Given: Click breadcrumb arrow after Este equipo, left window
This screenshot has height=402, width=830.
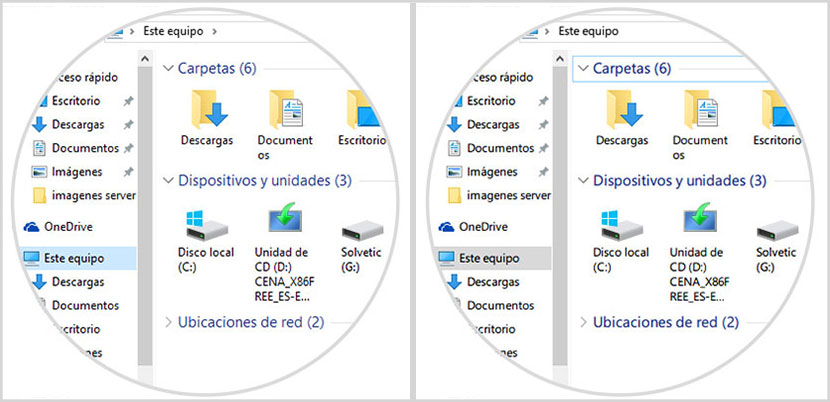Looking at the screenshot, I should [213, 31].
